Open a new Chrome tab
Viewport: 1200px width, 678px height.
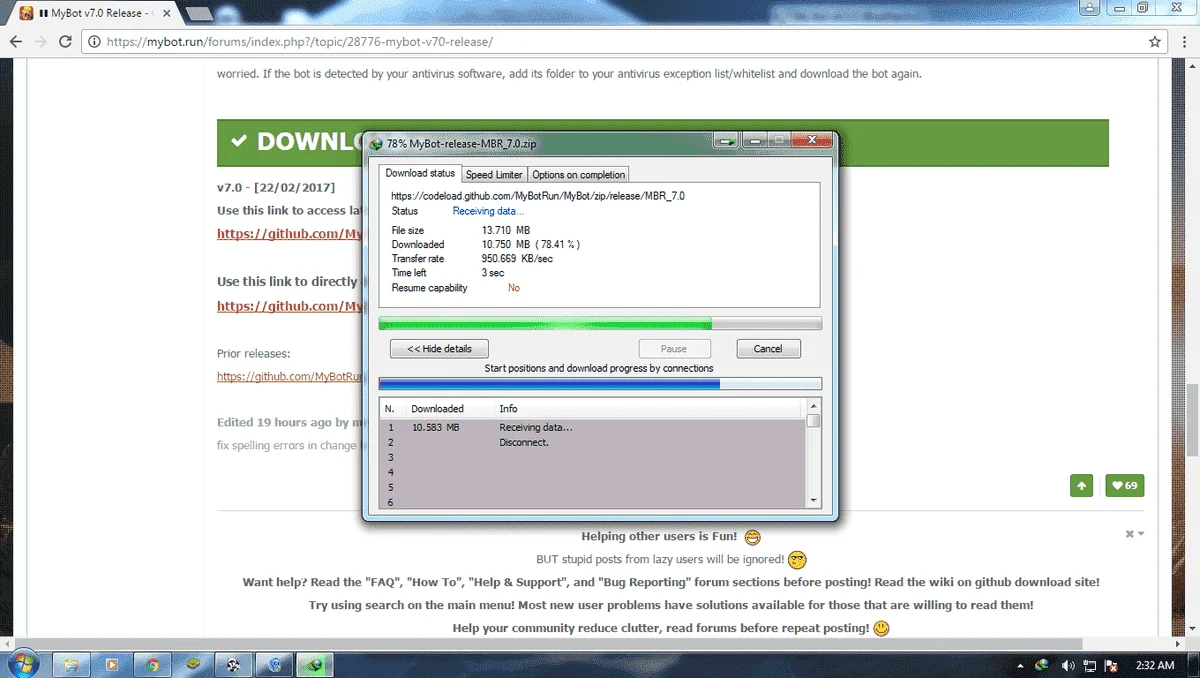pyautogui.click(x=199, y=14)
